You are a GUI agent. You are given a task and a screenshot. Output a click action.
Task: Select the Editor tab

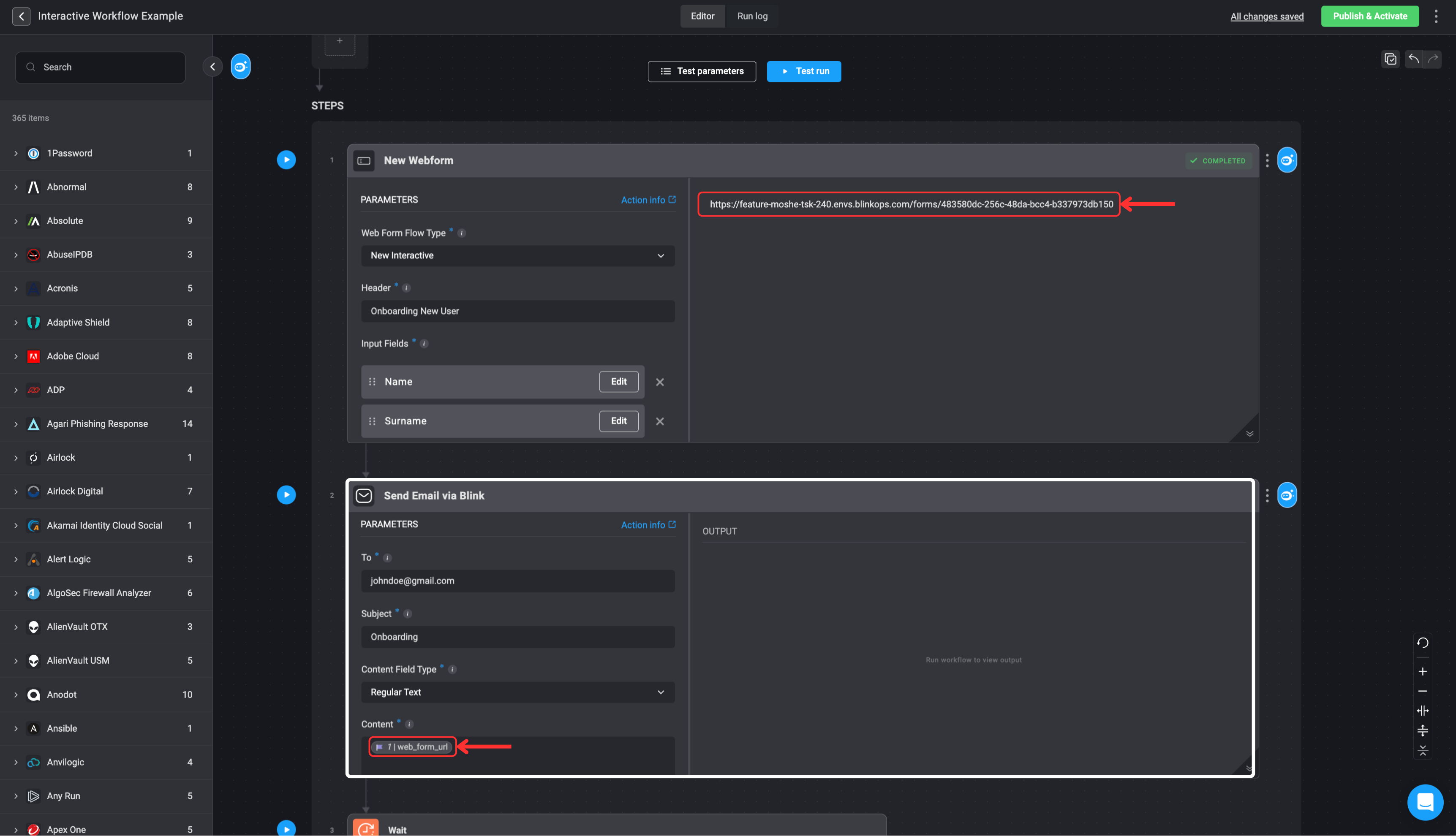coord(702,16)
